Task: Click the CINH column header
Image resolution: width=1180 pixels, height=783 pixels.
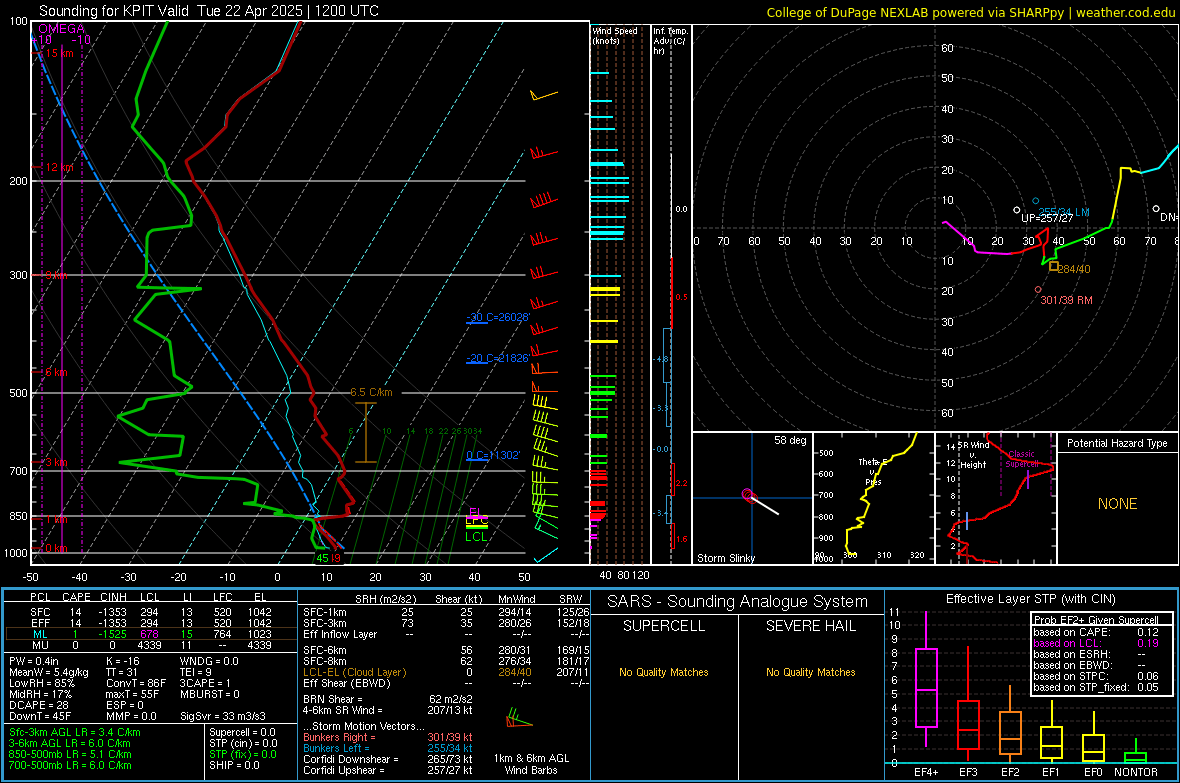Action: click(114, 597)
